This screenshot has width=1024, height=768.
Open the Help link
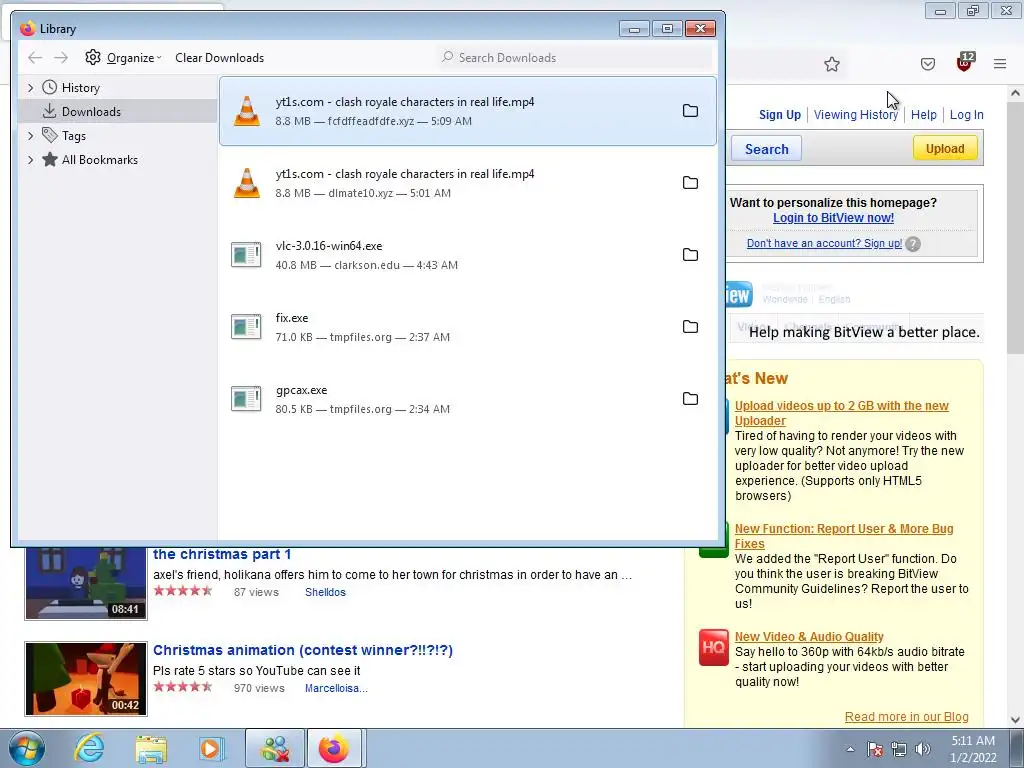tap(923, 114)
